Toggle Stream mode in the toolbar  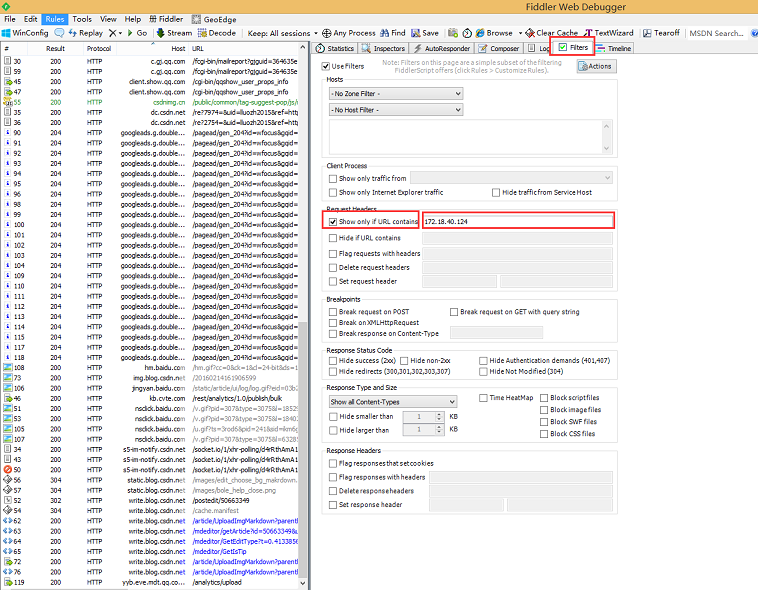[174, 33]
